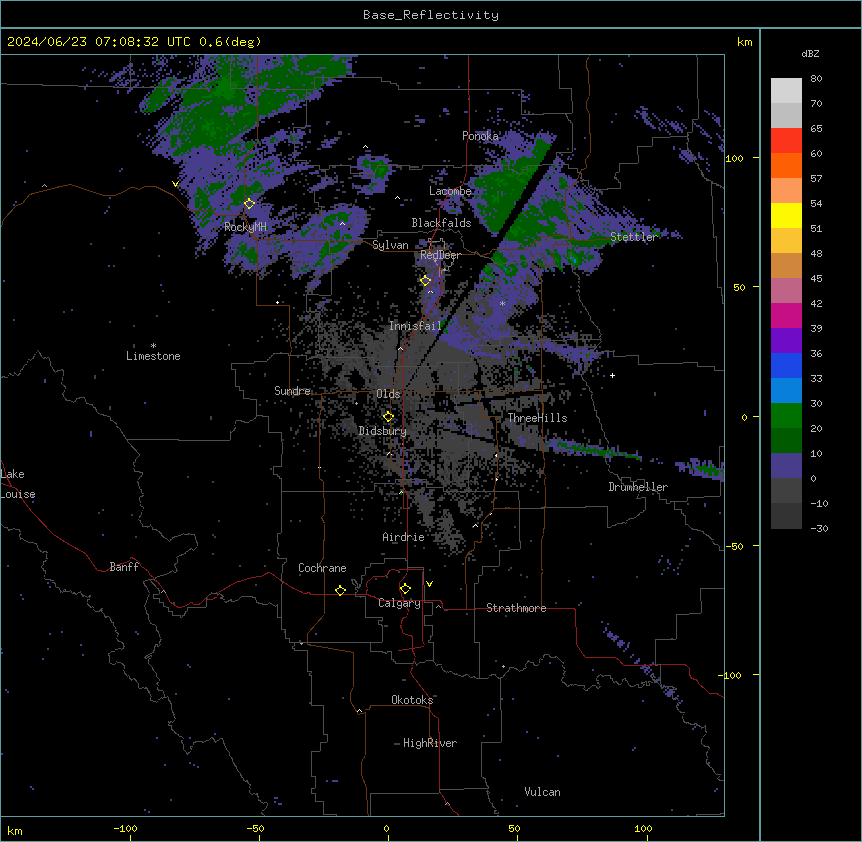Click the green 20-30 dBZ legend swatch

tap(786, 416)
